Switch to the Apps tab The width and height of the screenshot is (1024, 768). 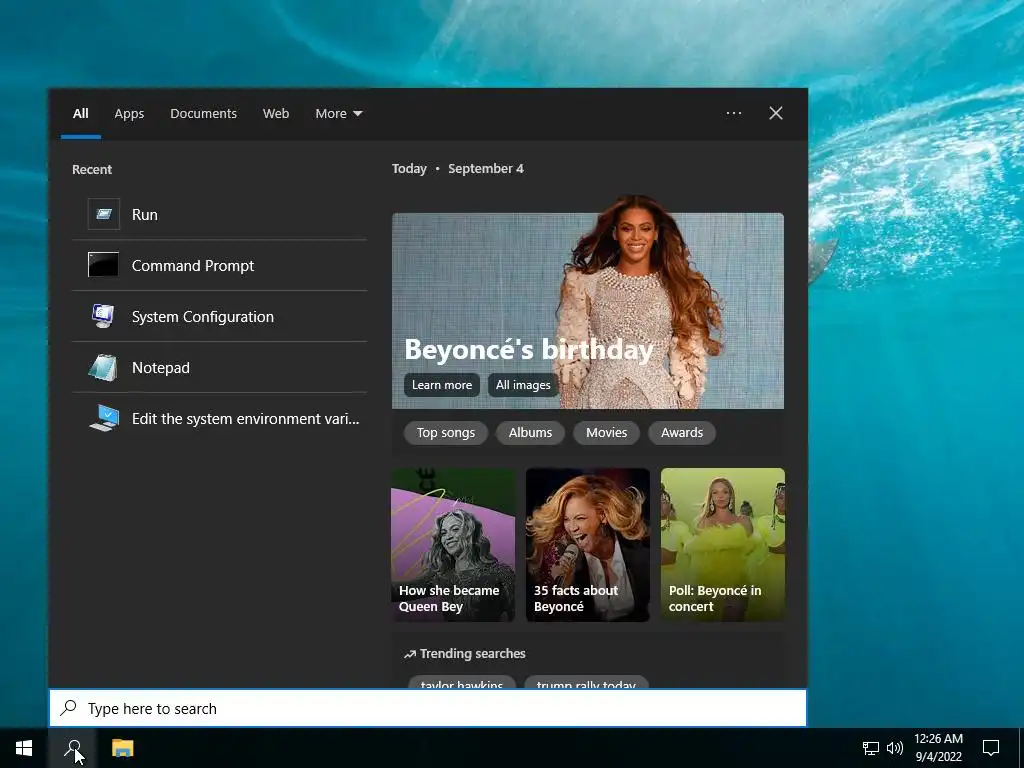pos(129,114)
